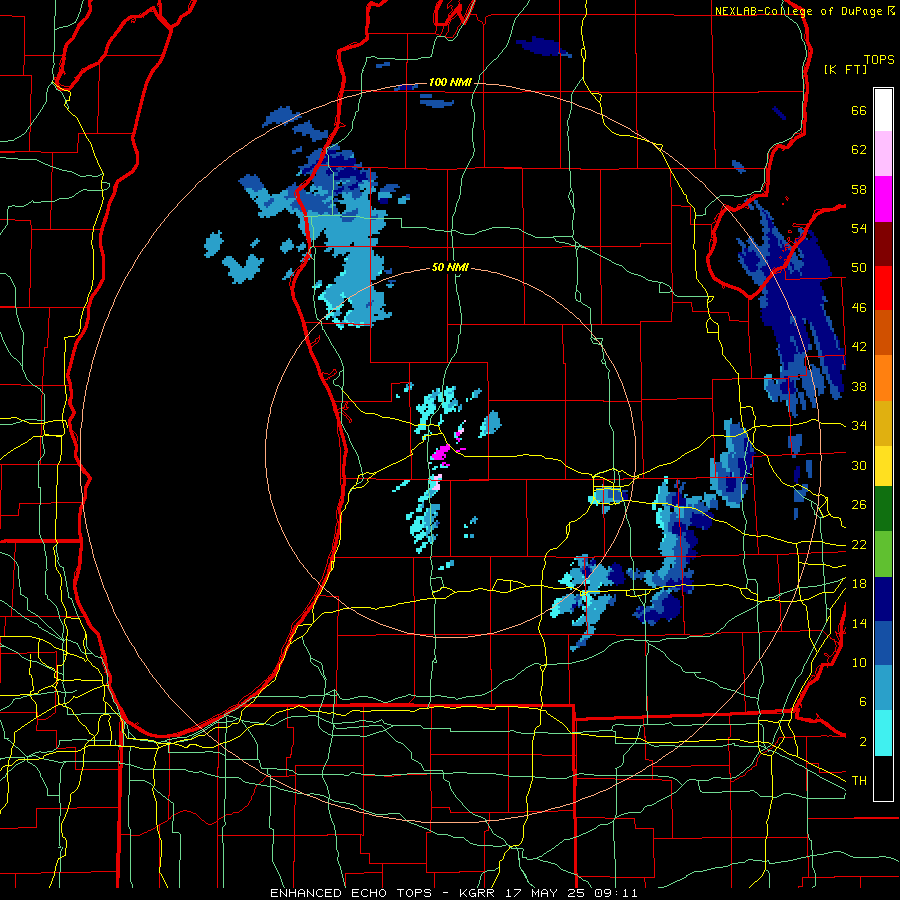Click the white 66 kft legend swatch

click(883, 110)
